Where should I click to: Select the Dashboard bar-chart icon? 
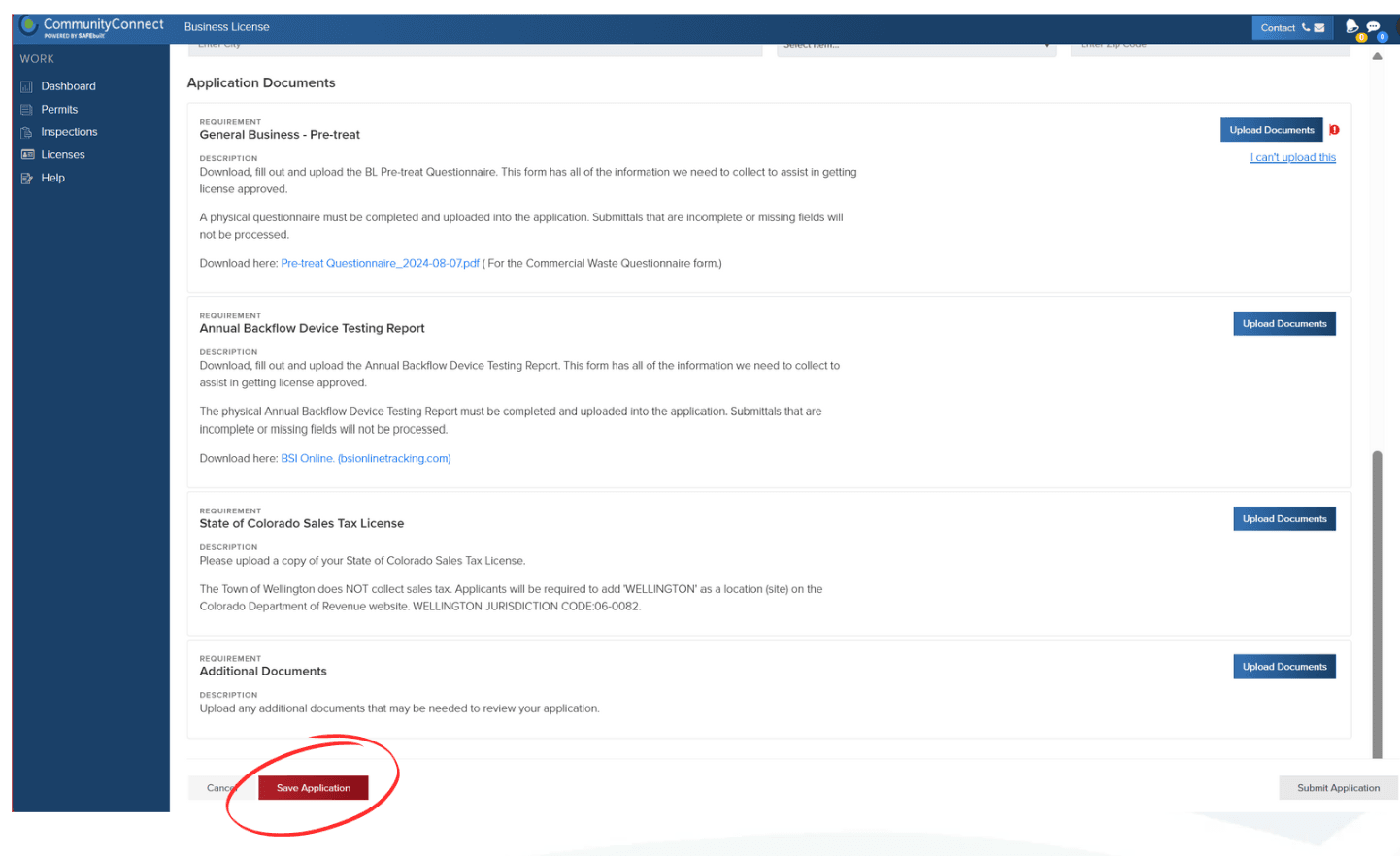pyautogui.click(x=25, y=85)
